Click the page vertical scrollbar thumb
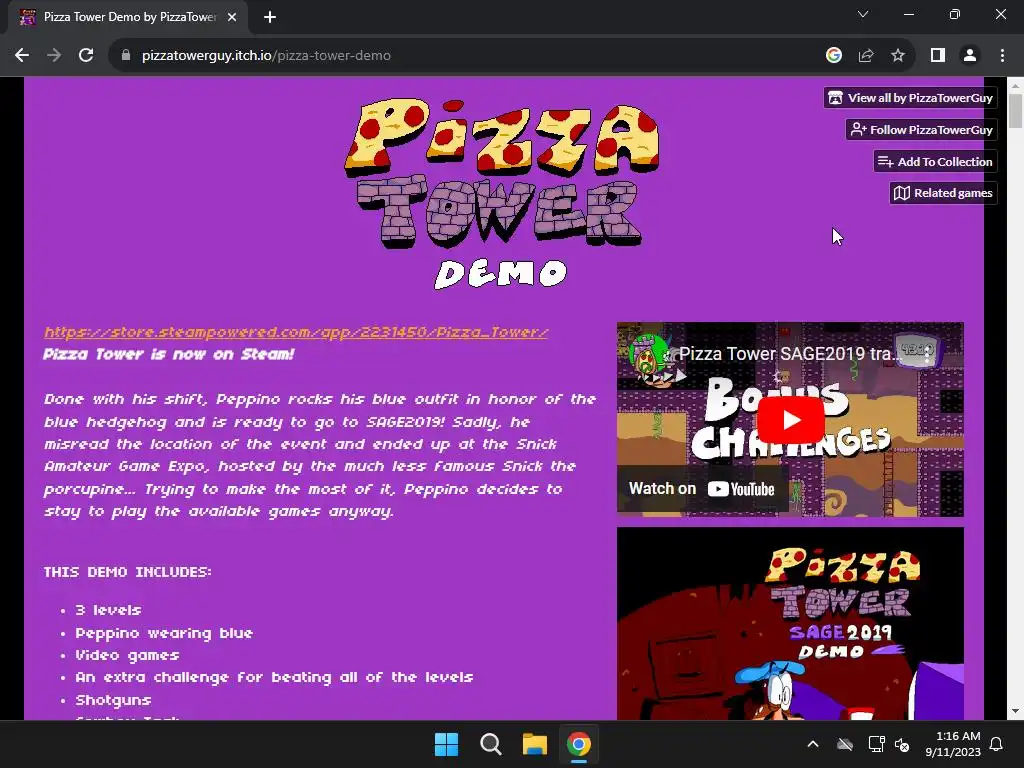The height and width of the screenshot is (768, 1024). coord(1015,110)
